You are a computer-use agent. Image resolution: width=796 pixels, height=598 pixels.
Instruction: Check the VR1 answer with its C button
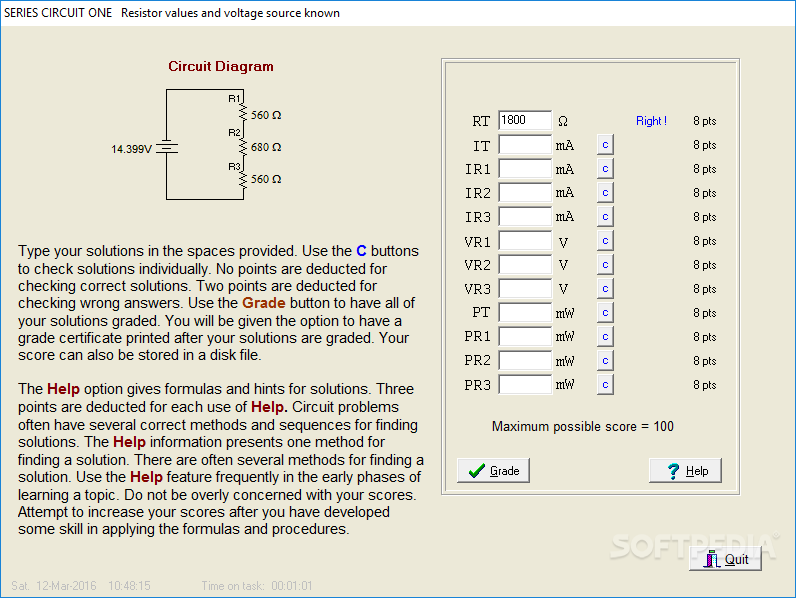tap(605, 241)
